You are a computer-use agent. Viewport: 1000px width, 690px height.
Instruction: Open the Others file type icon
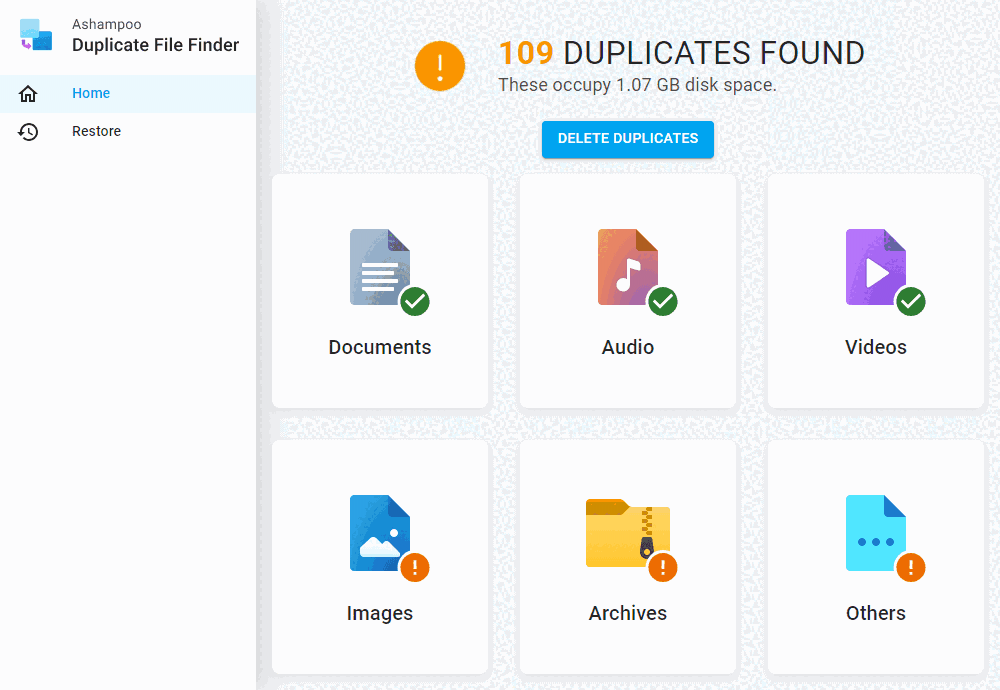(x=876, y=533)
